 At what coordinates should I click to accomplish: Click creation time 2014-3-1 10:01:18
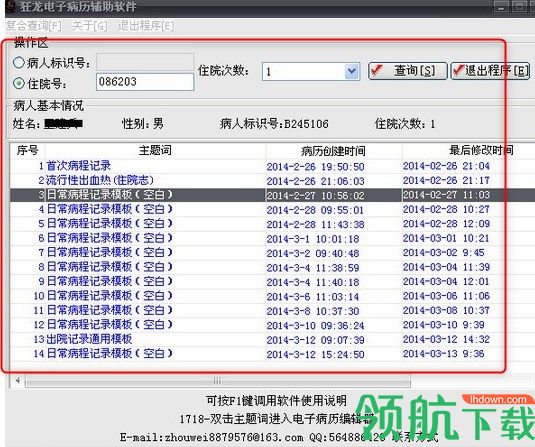pos(313,239)
